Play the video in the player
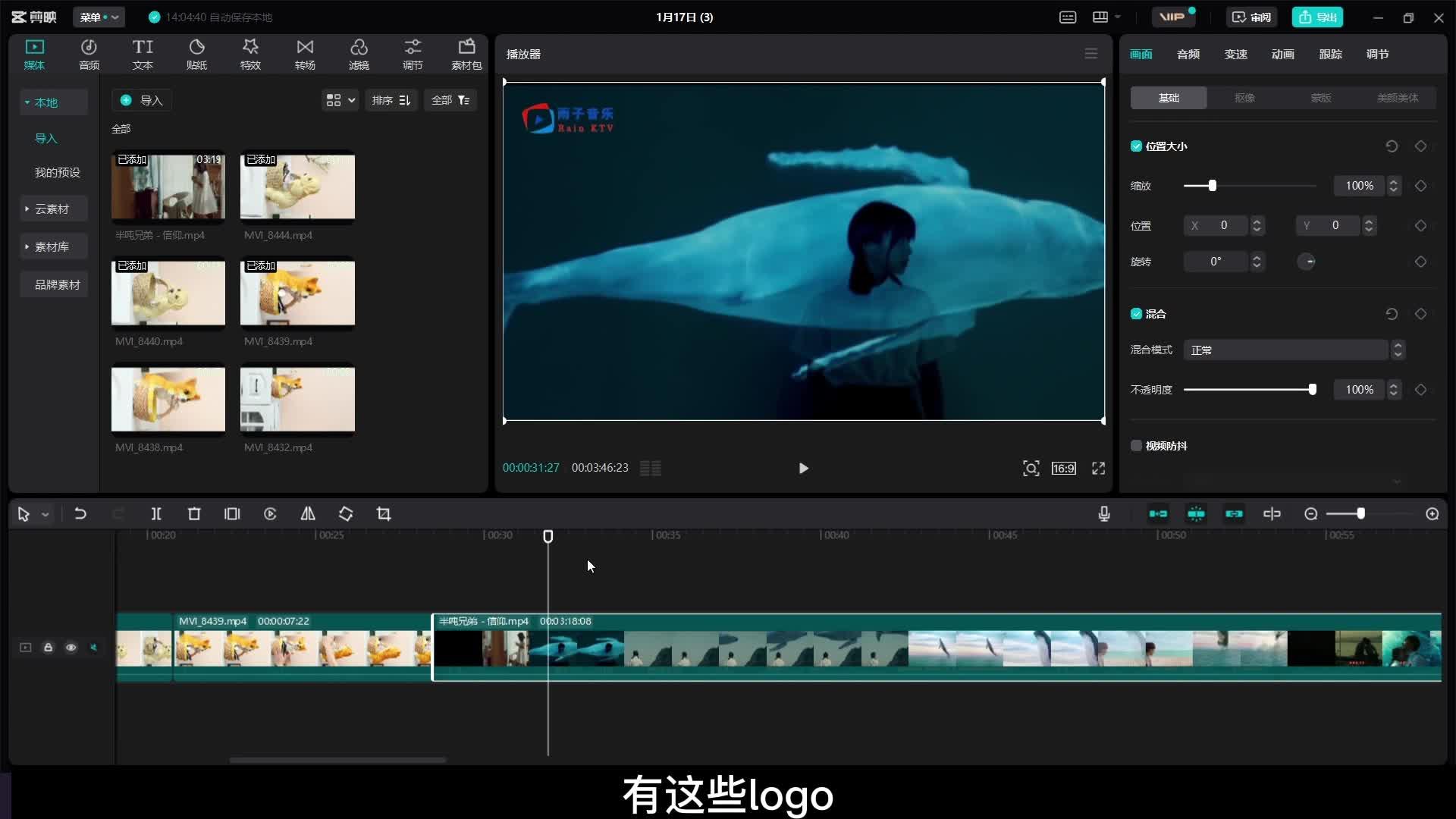Viewport: 1456px width, 819px height. (803, 469)
